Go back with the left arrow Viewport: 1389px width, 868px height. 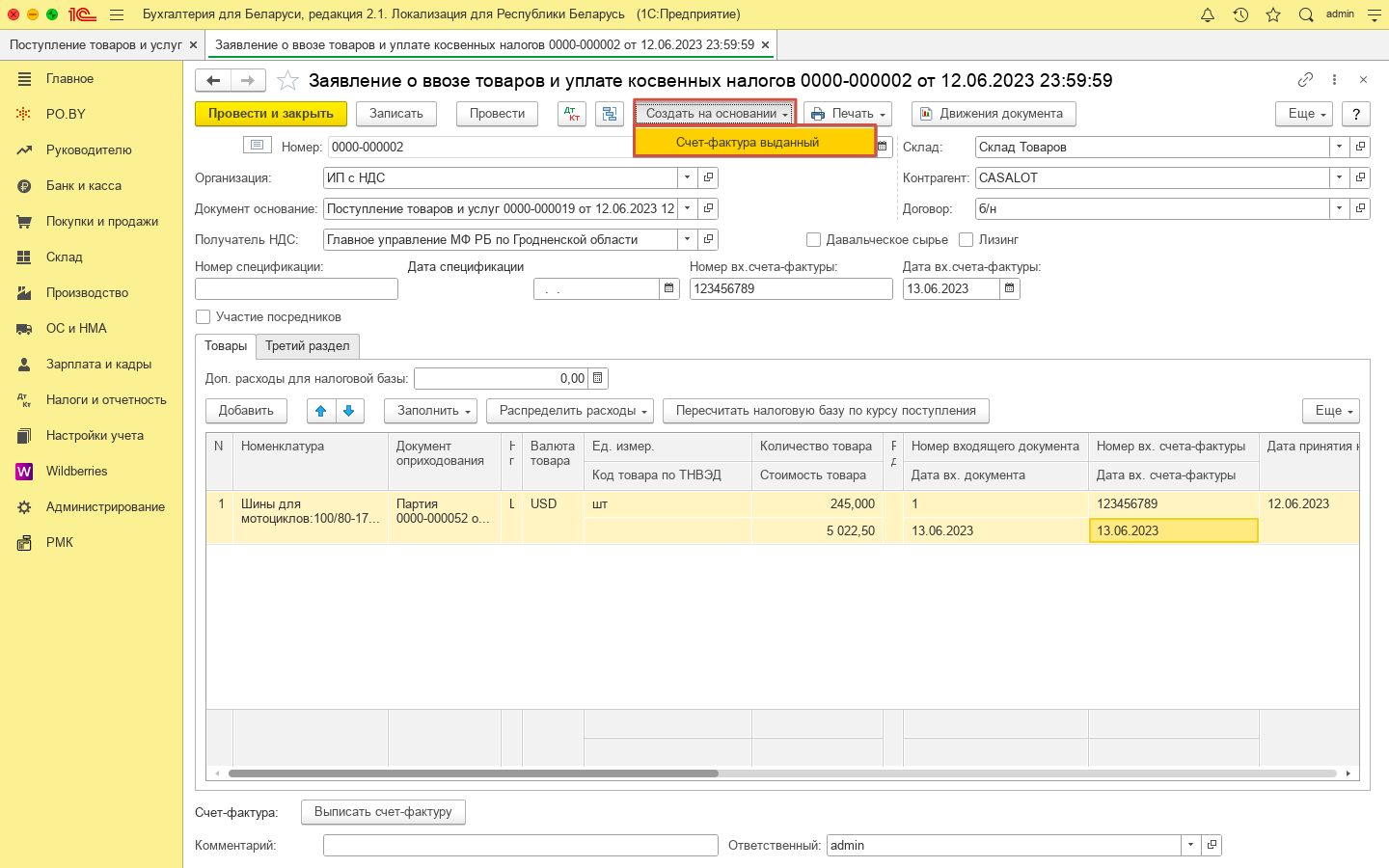tap(213, 81)
